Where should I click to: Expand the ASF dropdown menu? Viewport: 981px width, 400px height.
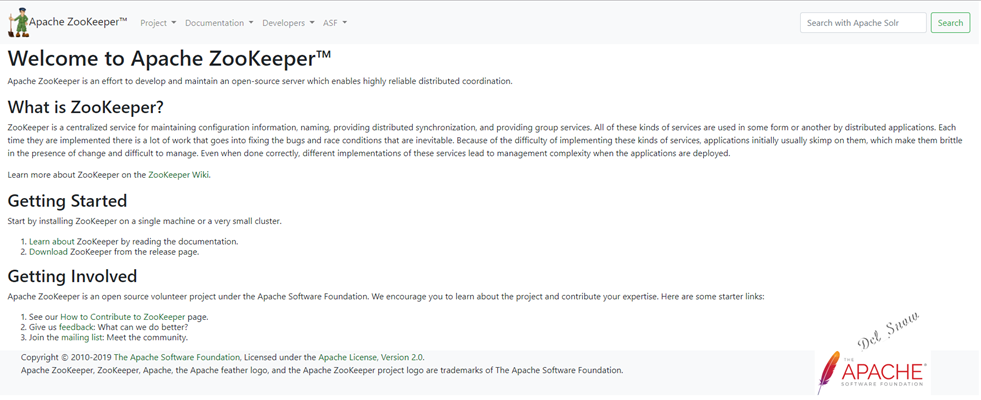point(335,23)
